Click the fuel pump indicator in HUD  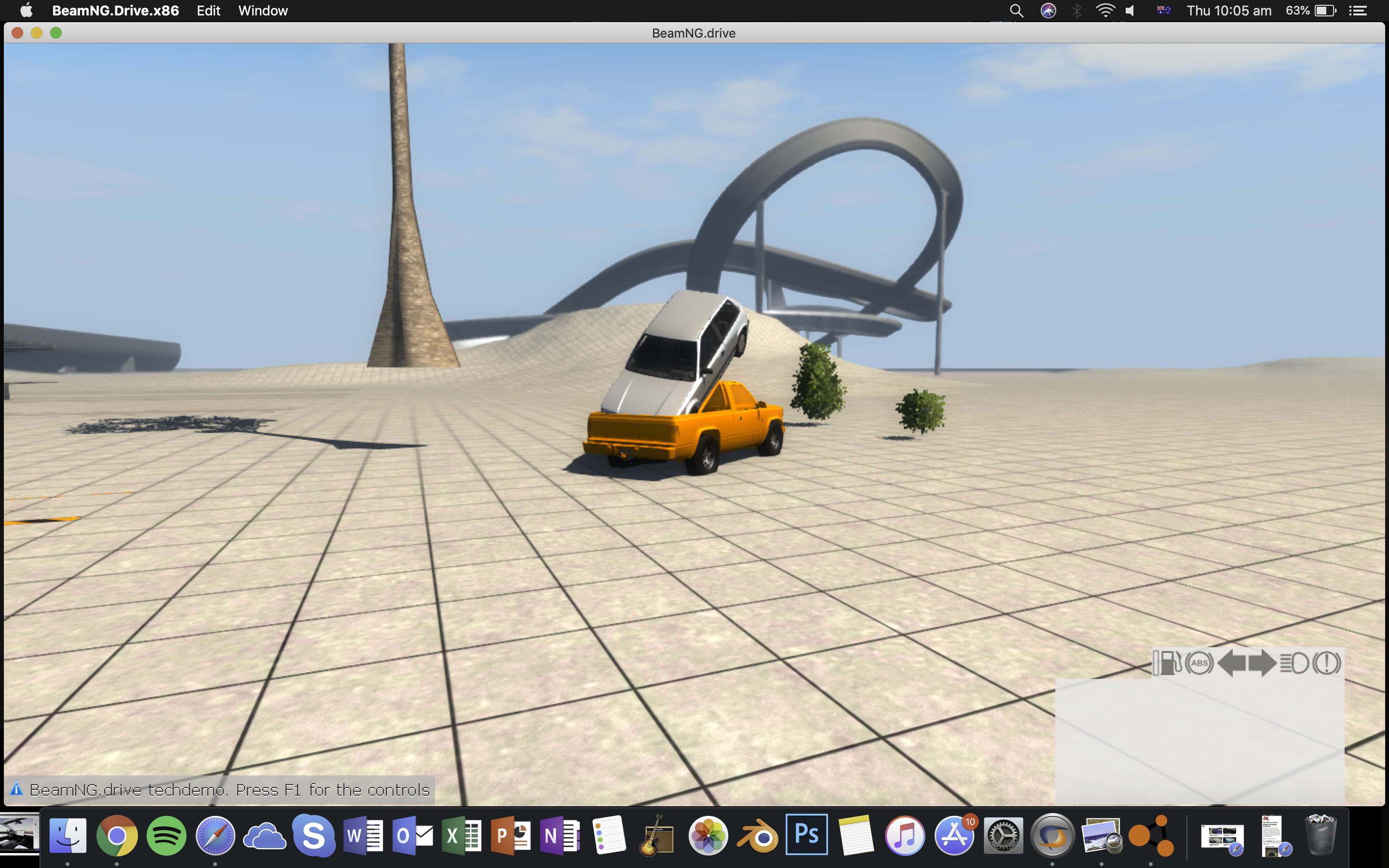pos(1168,663)
